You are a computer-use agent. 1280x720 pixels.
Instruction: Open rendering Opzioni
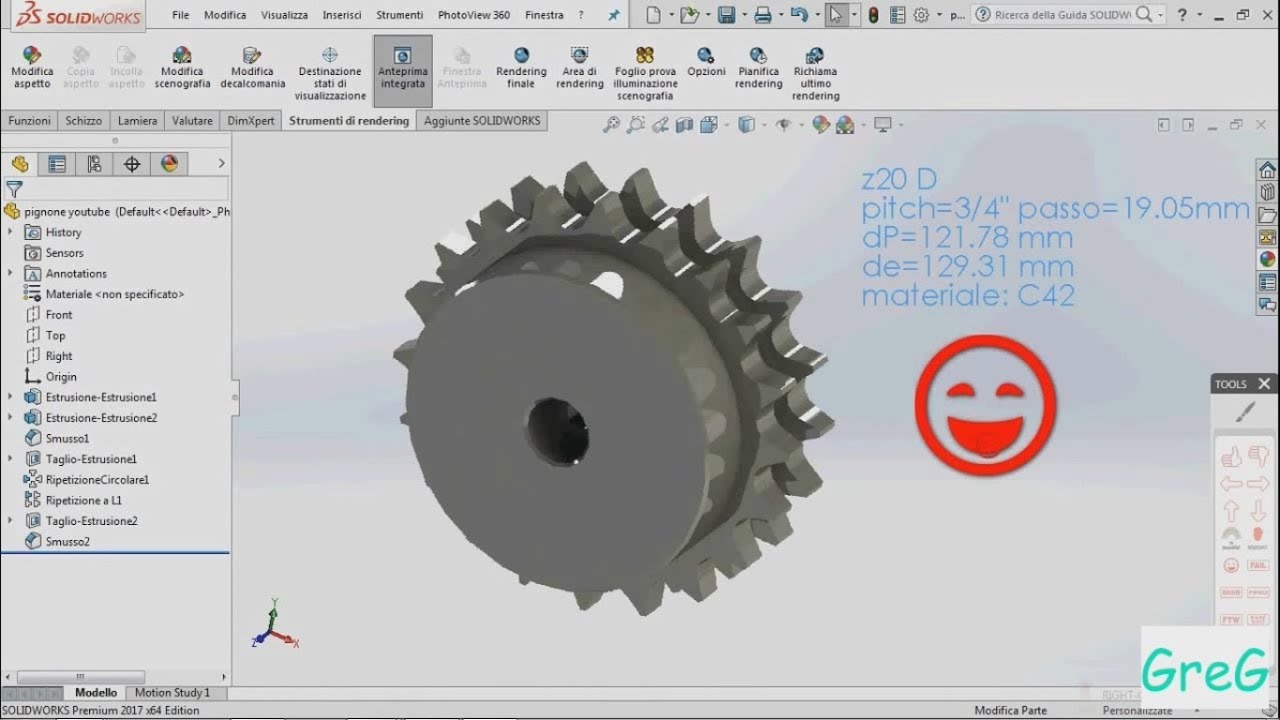pos(706,62)
